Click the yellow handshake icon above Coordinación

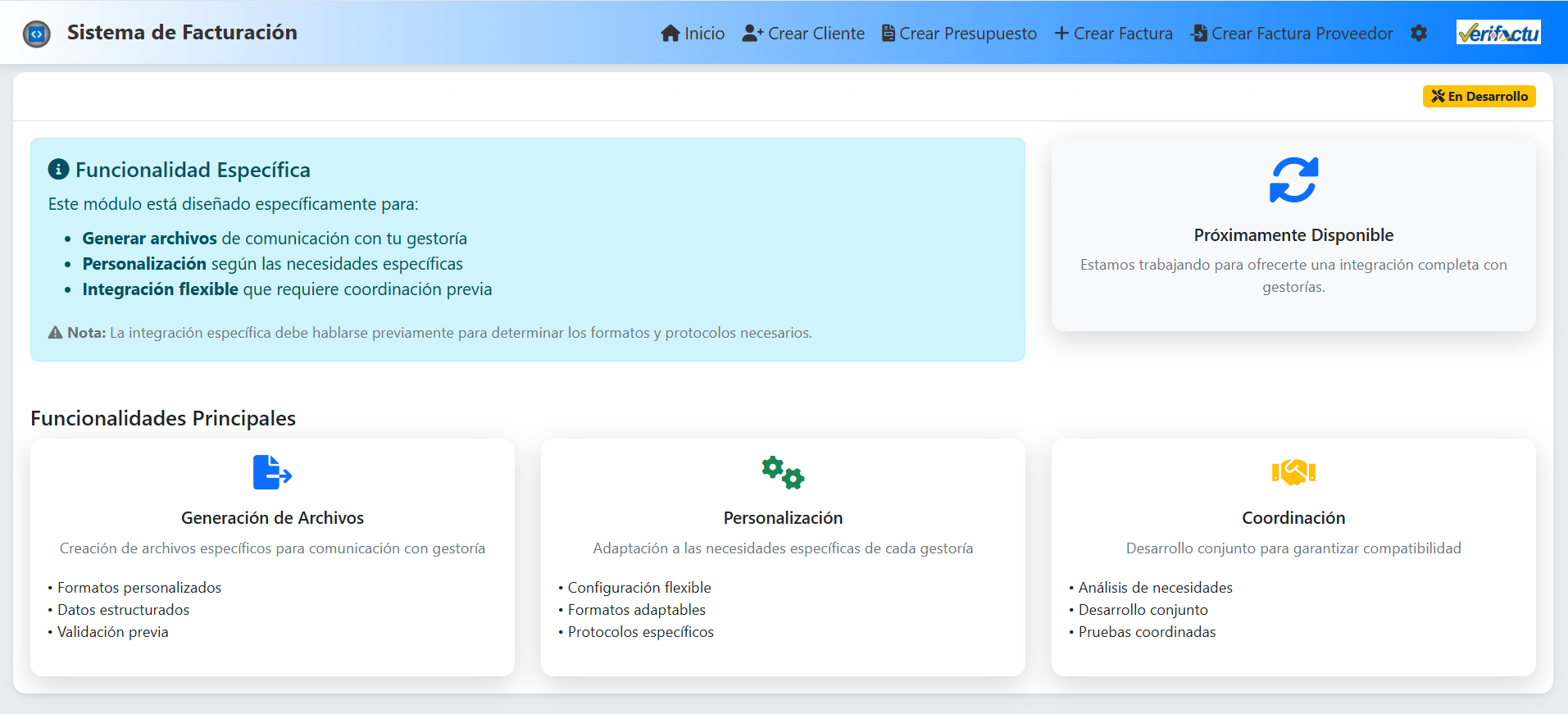1293,472
